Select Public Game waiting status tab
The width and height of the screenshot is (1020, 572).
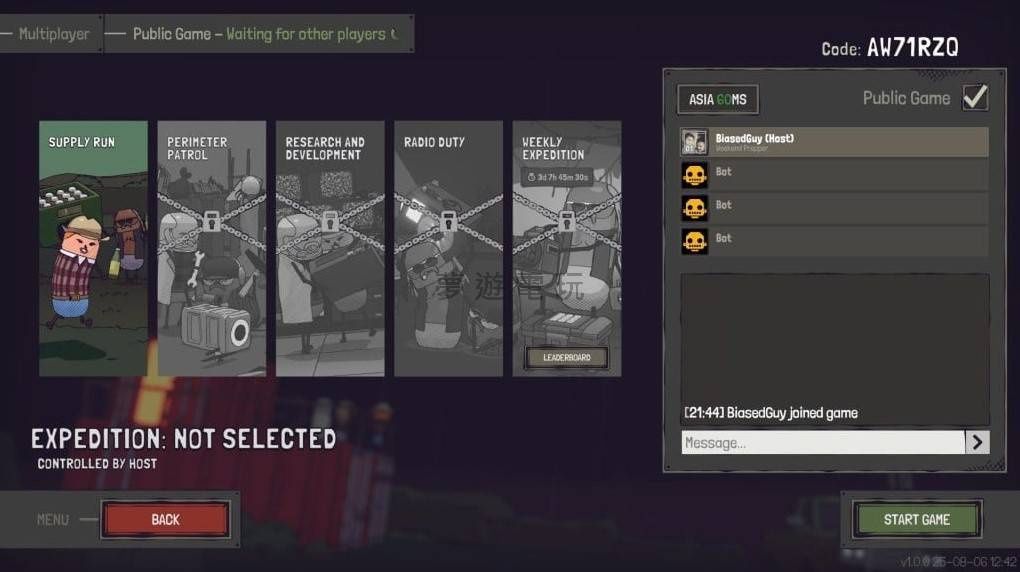pyautogui.click(x=259, y=34)
